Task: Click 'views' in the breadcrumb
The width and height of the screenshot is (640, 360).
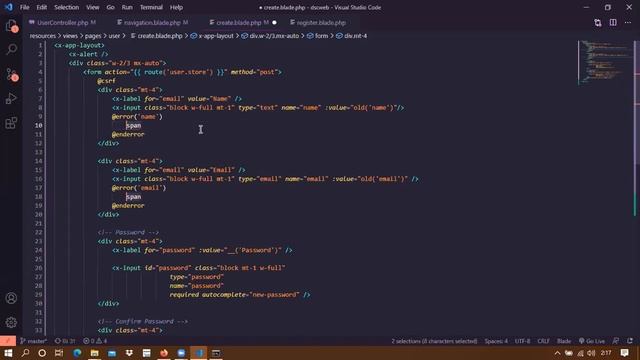Action: (x=70, y=36)
